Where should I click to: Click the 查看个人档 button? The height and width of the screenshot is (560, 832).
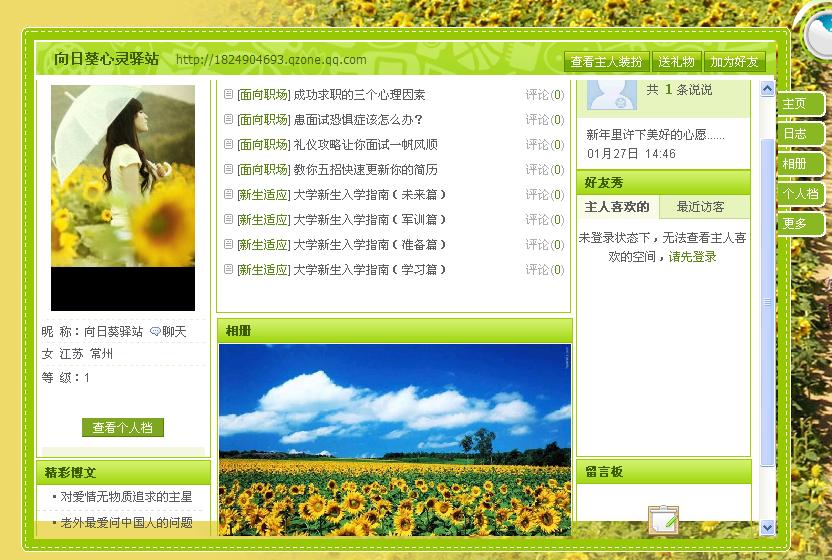[x=123, y=428]
